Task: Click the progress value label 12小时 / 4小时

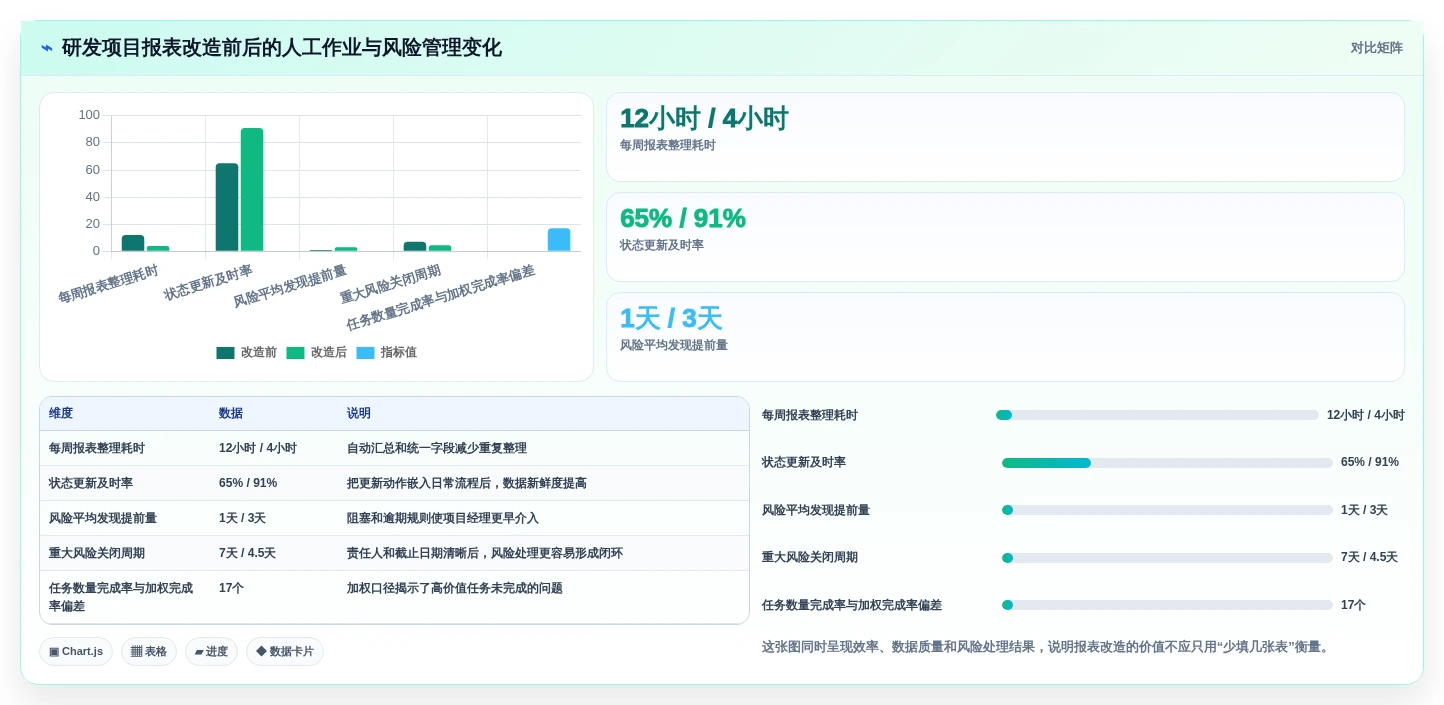Action: point(1366,415)
